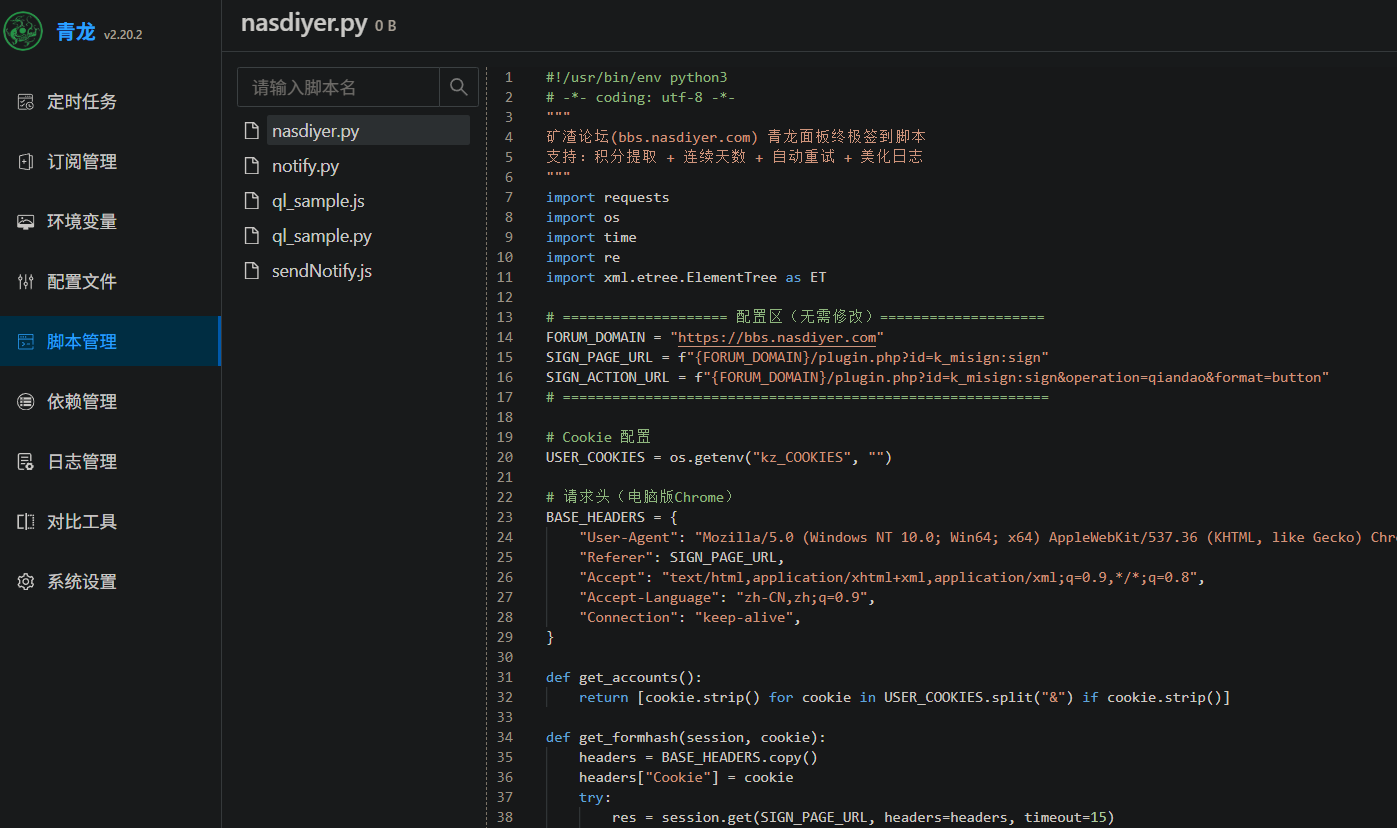Open the ql_sample.js script

[318, 201]
